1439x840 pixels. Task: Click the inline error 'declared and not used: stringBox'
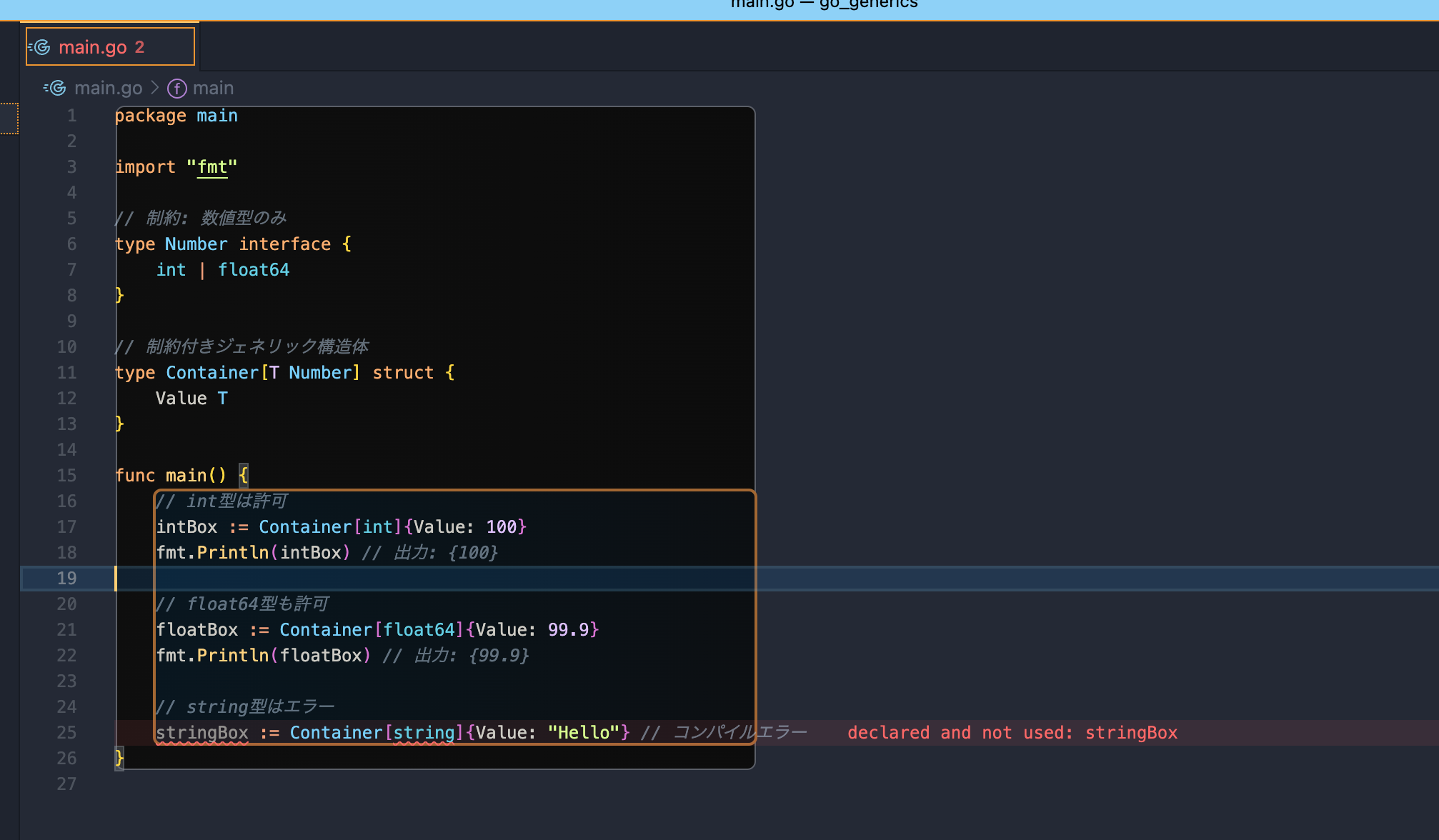click(1012, 733)
